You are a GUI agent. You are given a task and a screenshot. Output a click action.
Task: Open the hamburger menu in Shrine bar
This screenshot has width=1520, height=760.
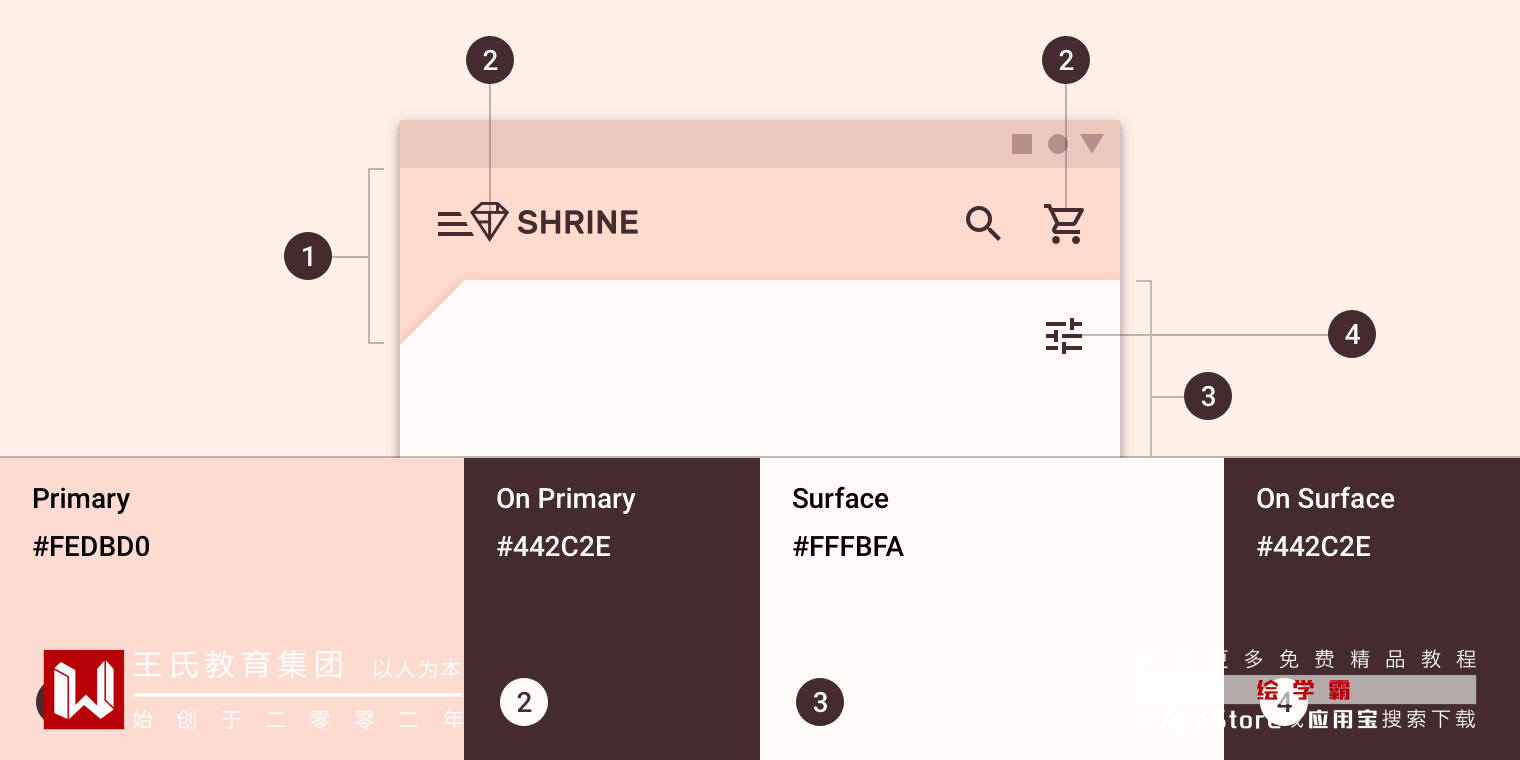click(x=453, y=223)
